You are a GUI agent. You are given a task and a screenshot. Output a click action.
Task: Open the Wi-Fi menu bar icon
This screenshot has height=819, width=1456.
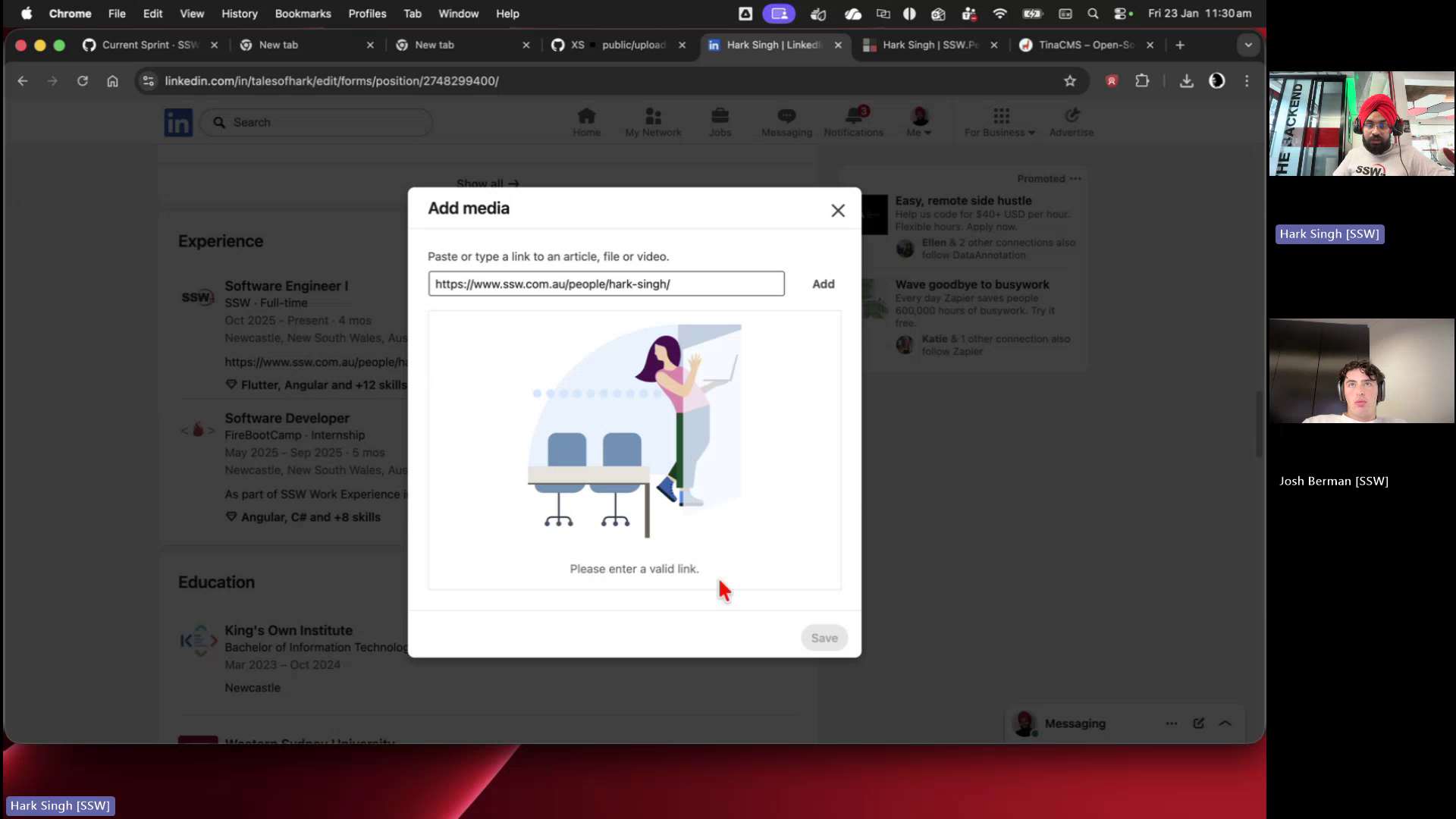[x=1000, y=13]
